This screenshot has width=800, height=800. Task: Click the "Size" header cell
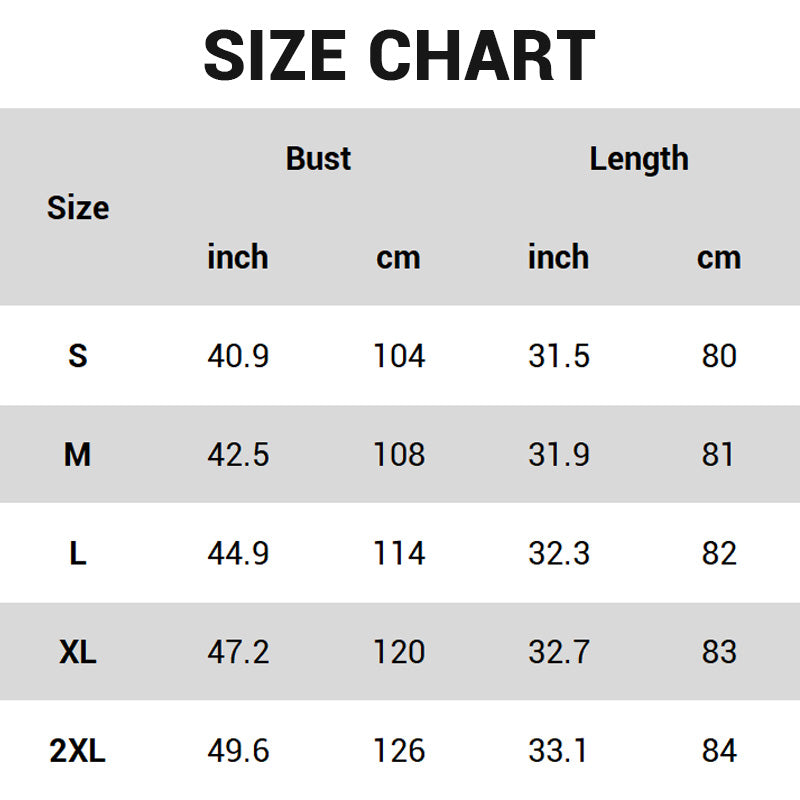[x=78, y=208]
